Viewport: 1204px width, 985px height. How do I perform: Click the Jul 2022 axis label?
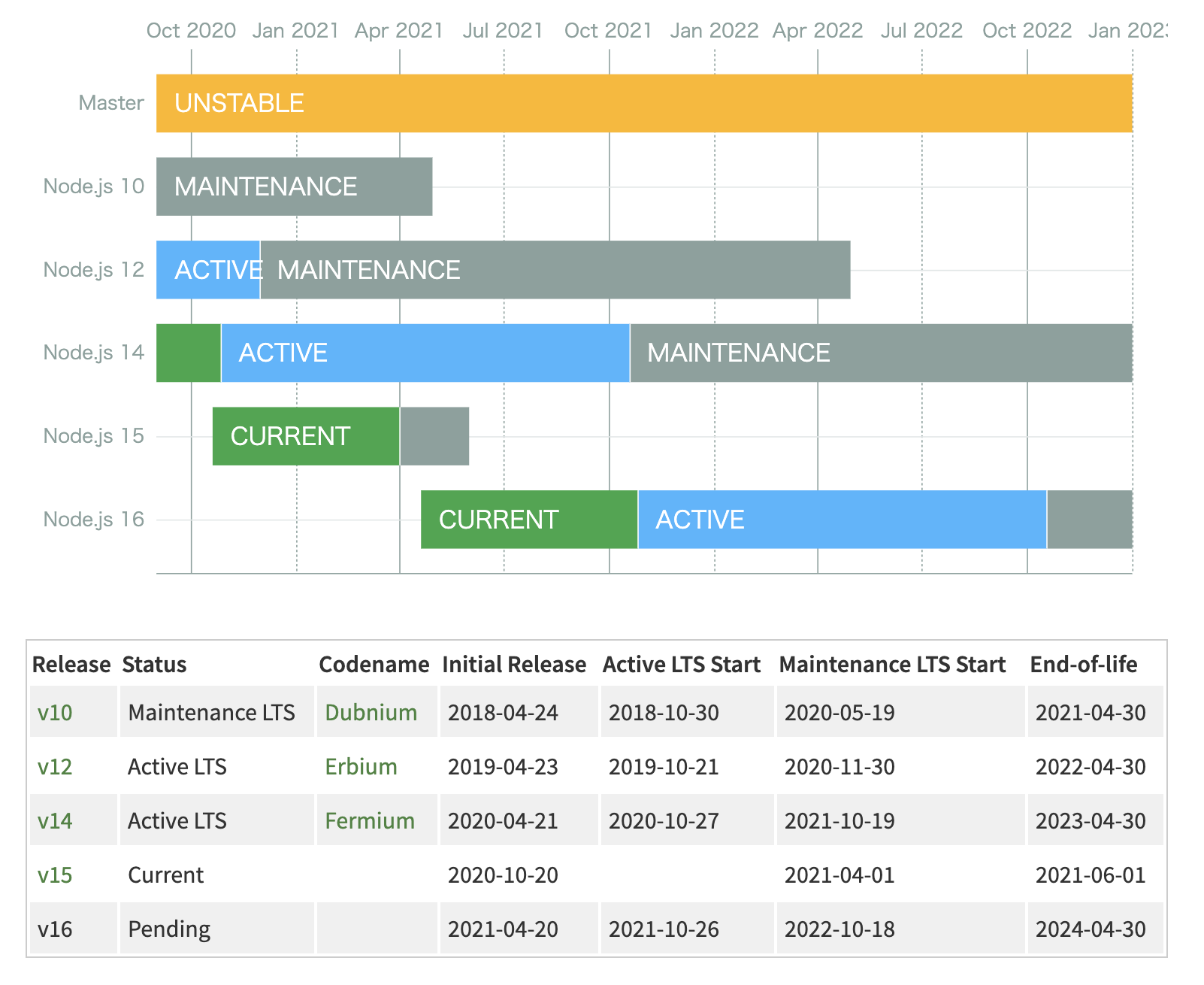(x=921, y=31)
